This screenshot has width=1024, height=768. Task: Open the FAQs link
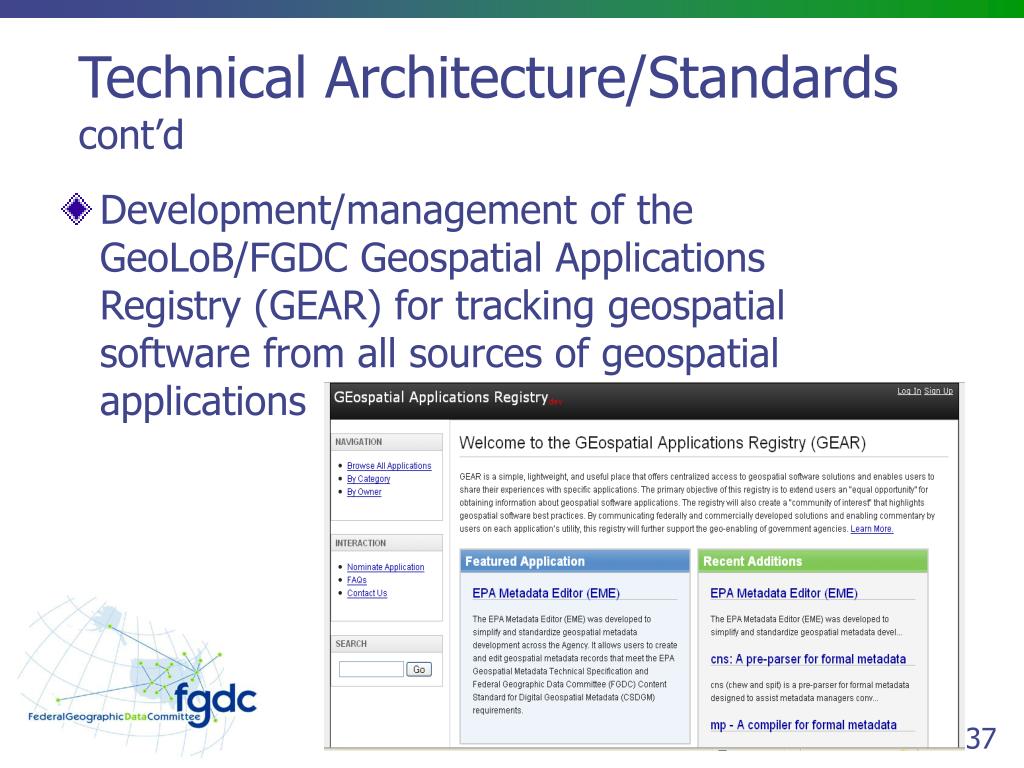(x=357, y=580)
